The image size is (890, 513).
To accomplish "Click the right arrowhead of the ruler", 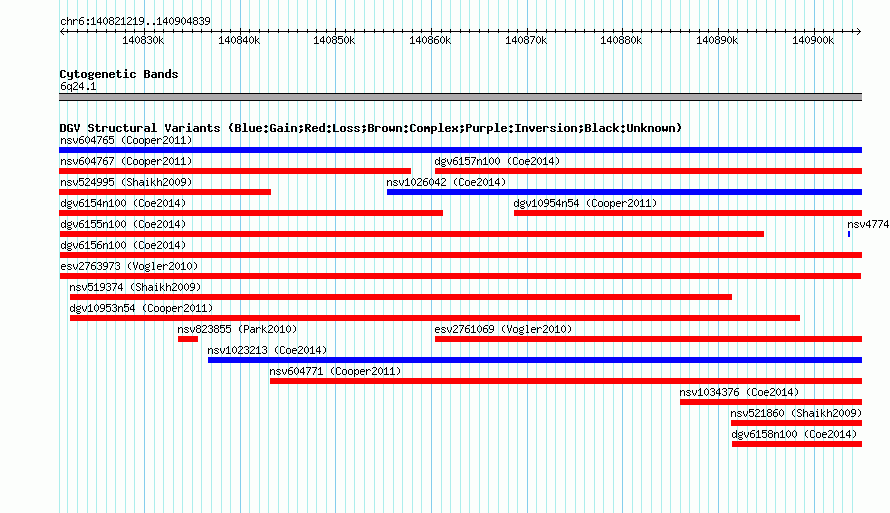I will coord(859,32).
